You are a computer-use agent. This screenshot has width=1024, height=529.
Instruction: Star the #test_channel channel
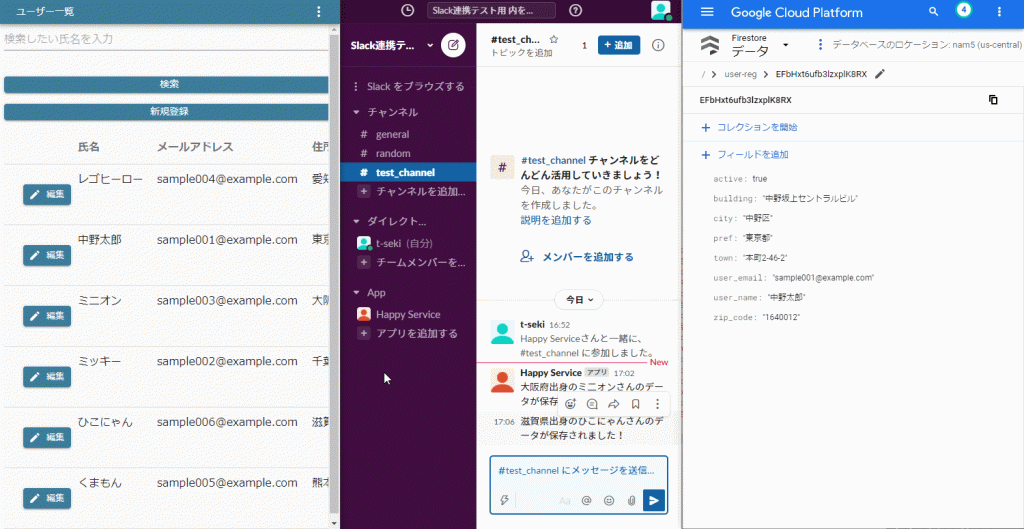[554, 39]
